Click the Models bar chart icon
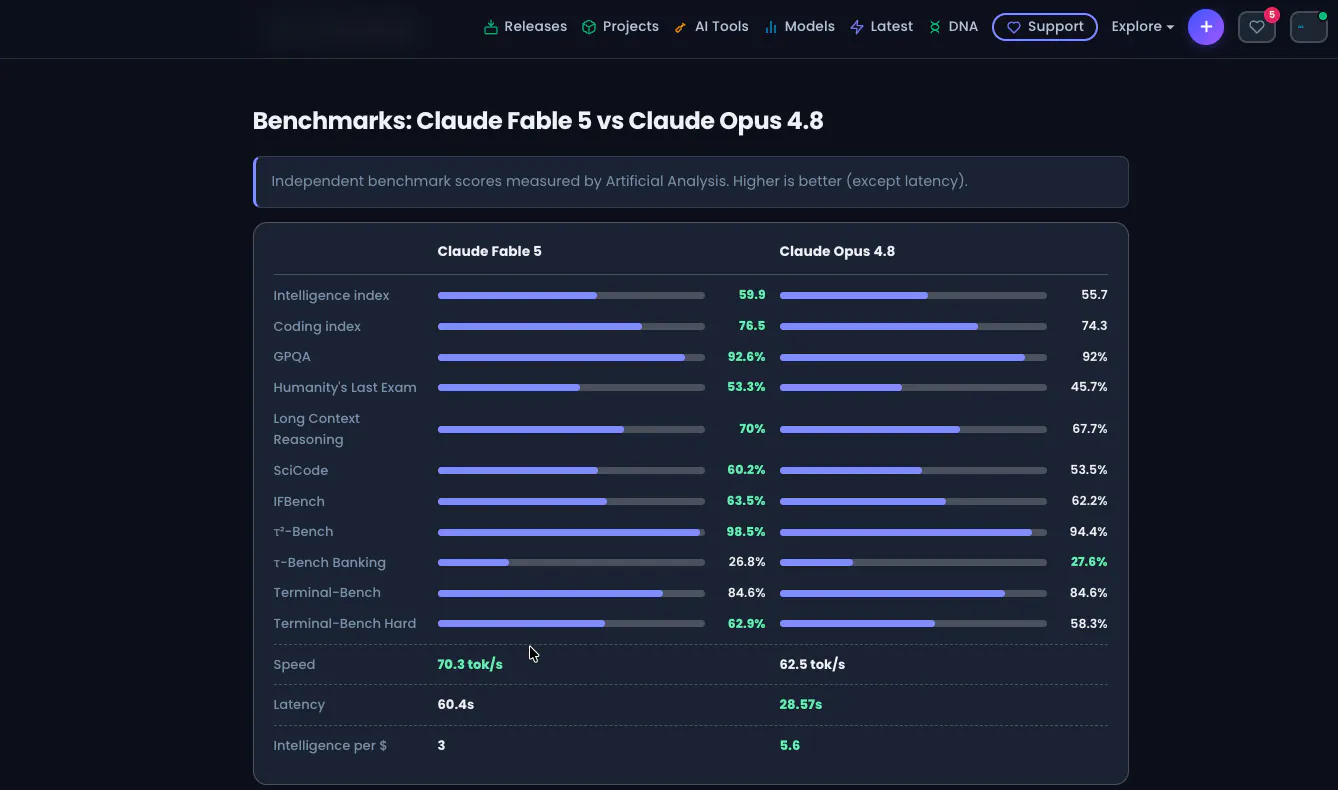Screen dimensions: 1338x790 coord(771,27)
